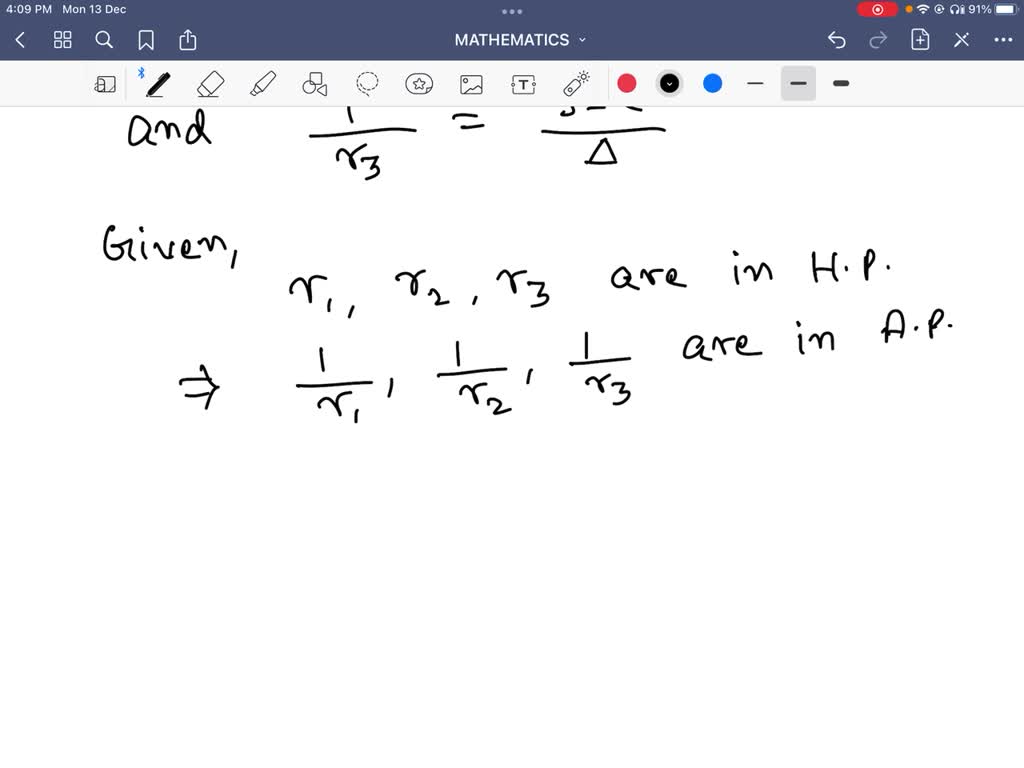This screenshot has width=1024, height=768.
Task: Select the Pen tool
Action: (x=157, y=83)
